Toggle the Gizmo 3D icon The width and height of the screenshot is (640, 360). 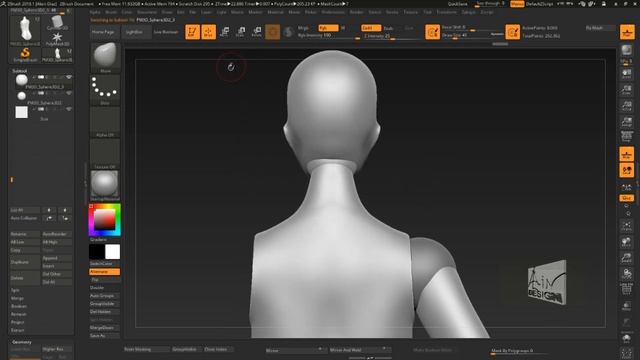tap(272, 32)
